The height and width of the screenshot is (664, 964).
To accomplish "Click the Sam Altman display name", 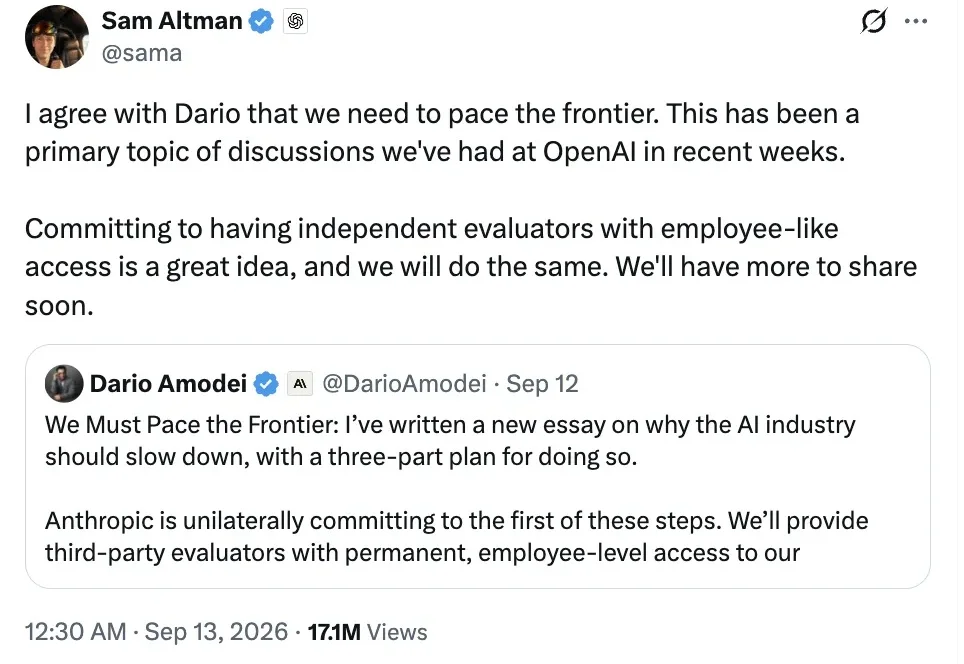I will pos(172,21).
